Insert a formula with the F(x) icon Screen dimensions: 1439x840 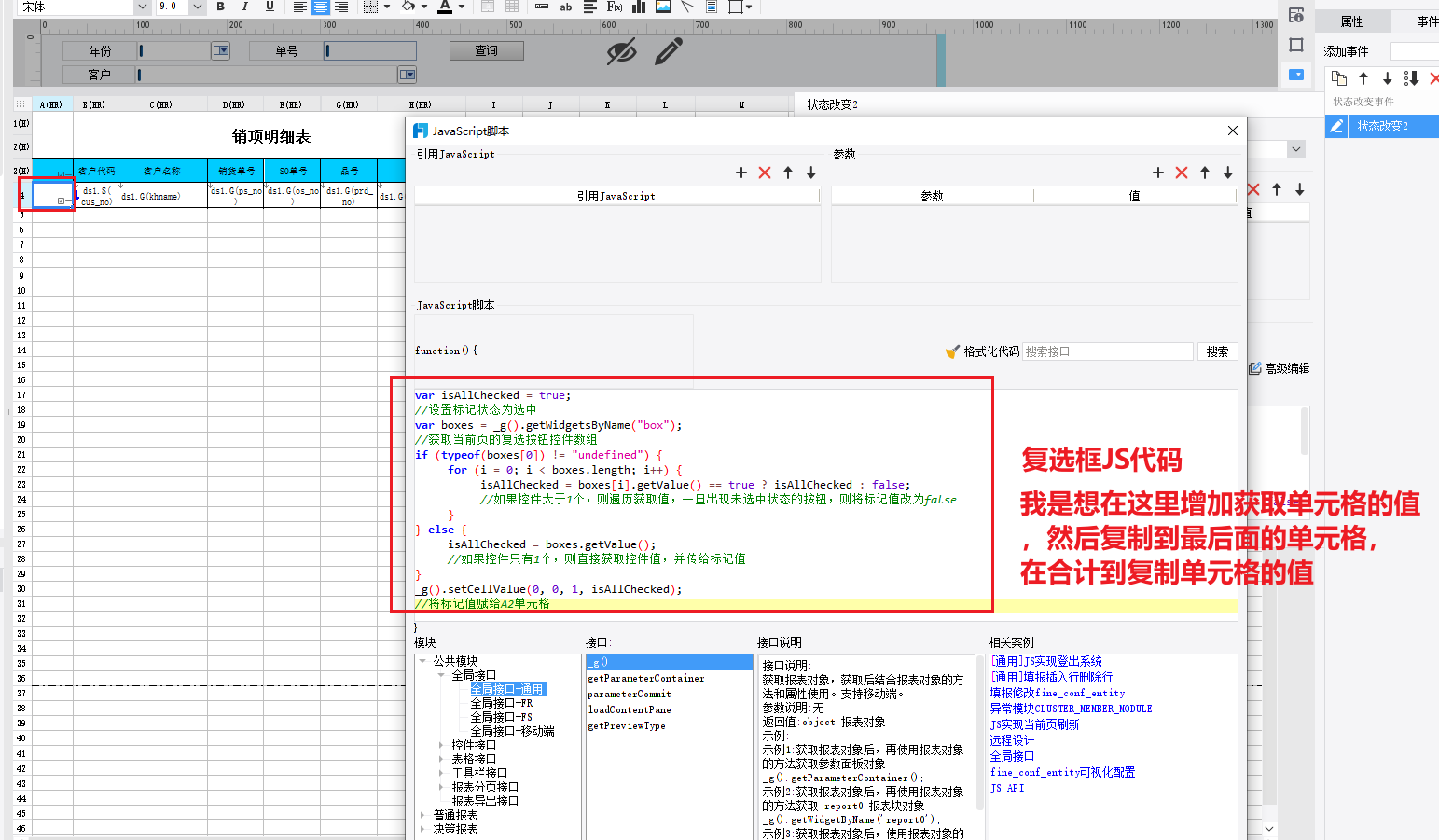click(x=615, y=7)
